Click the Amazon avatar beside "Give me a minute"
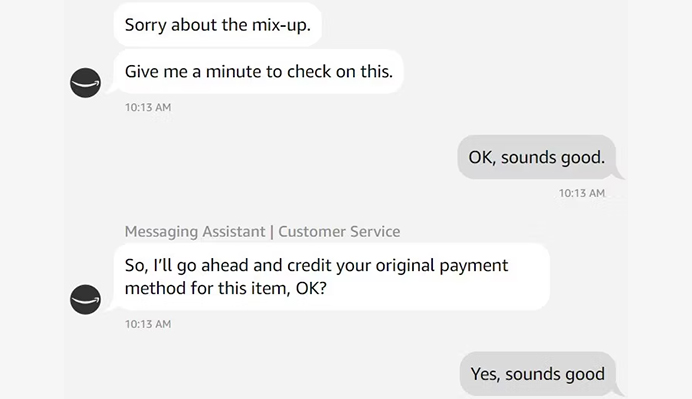692x399 pixels. (x=85, y=83)
